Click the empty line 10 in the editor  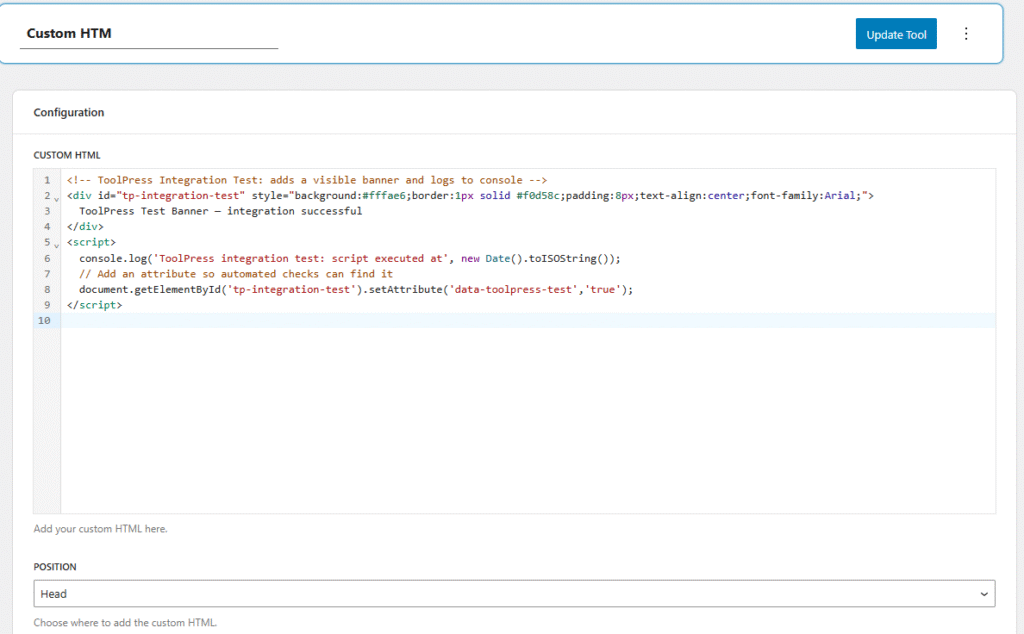[x=200, y=321]
